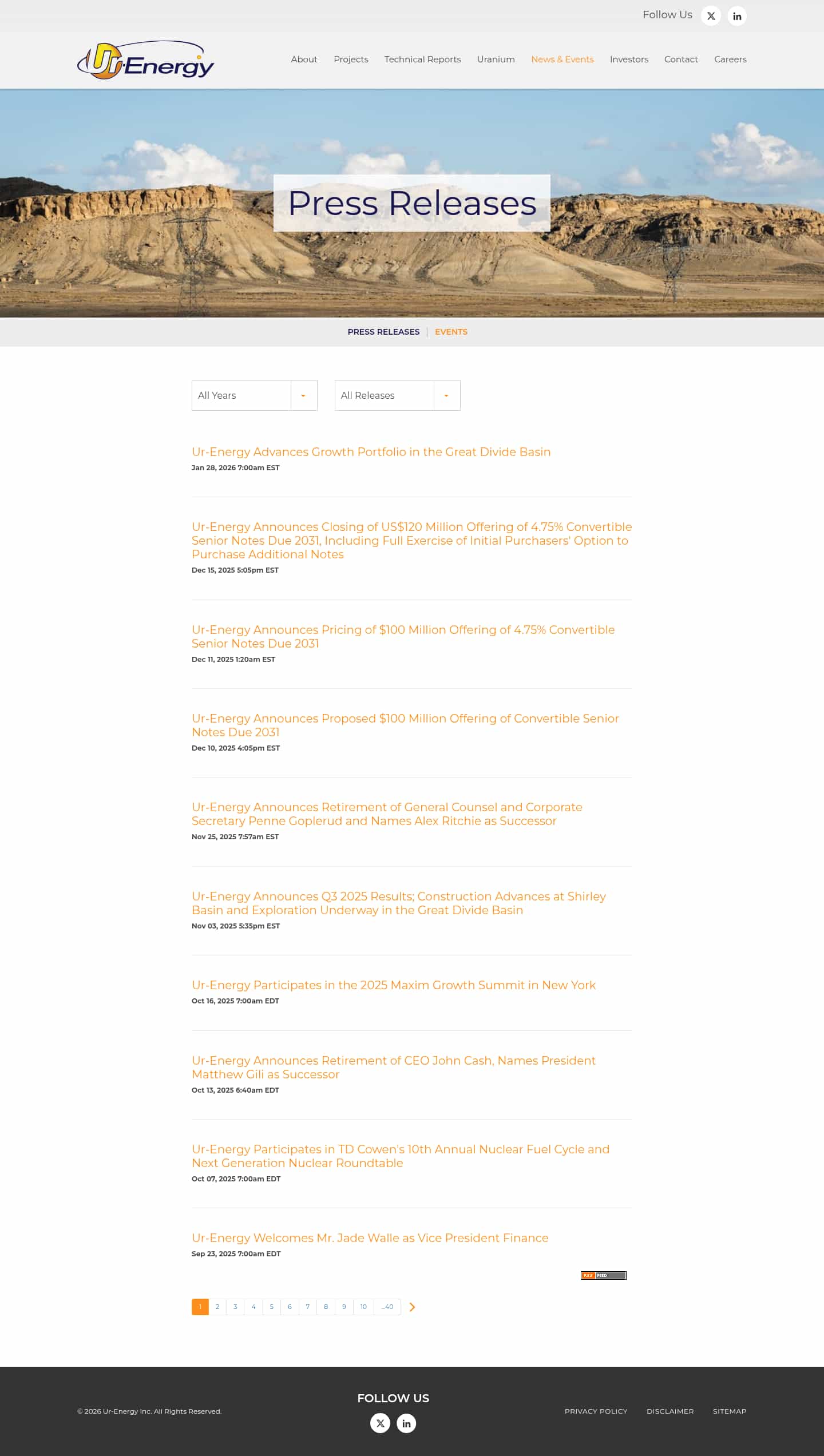
Task: Open CEO John Cash retirement release
Action: (394, 1068)
